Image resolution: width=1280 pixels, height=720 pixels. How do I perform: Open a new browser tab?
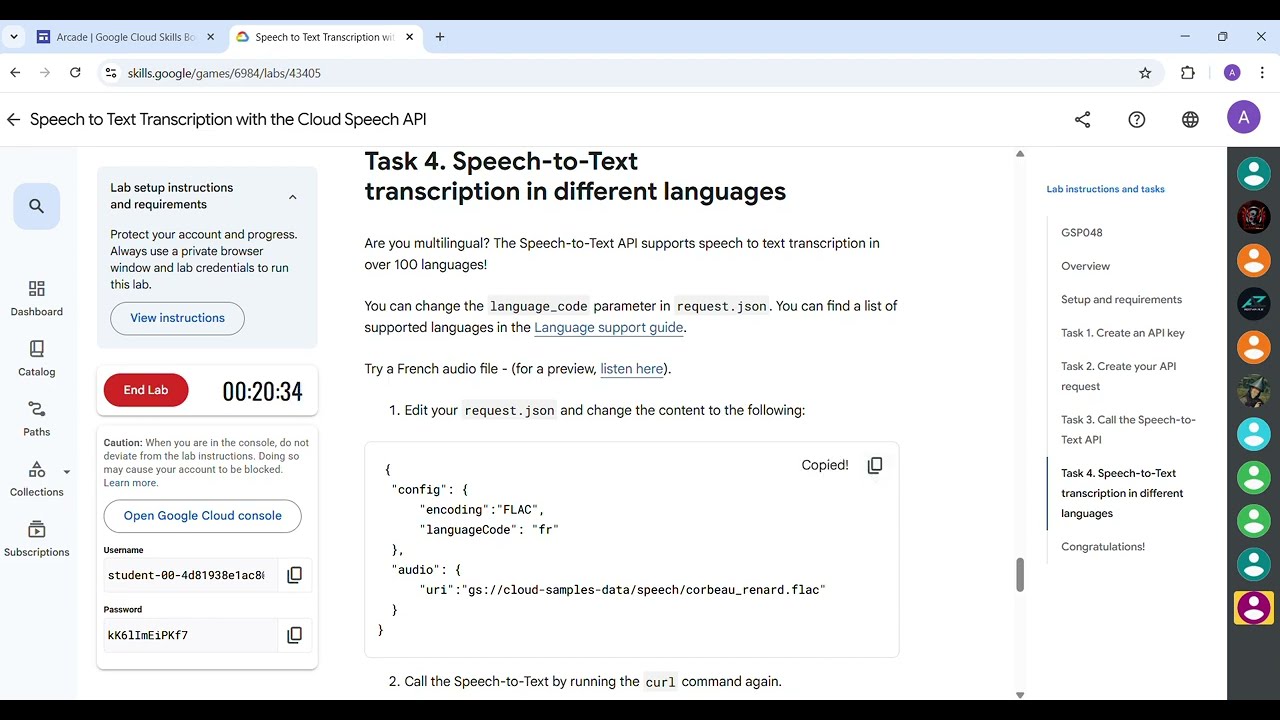tap(440, 37)
